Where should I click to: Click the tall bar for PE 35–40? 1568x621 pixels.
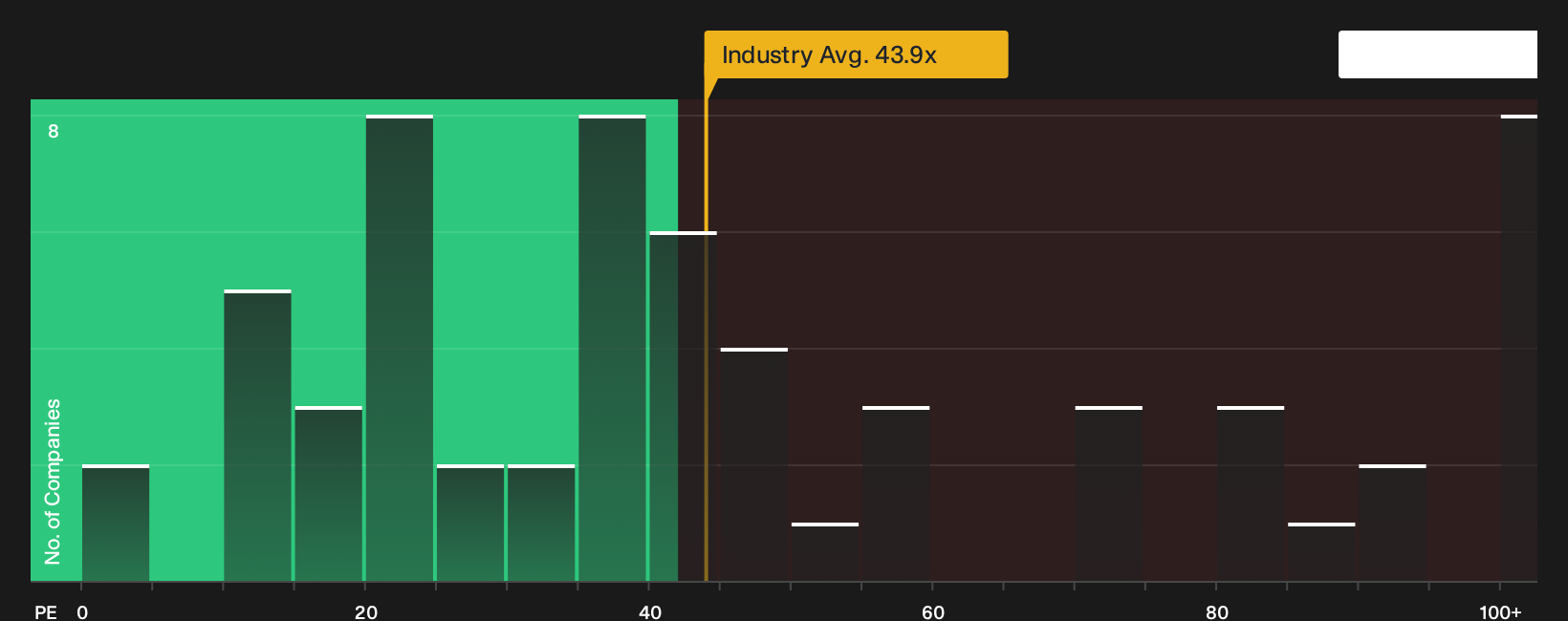point(612,349)
